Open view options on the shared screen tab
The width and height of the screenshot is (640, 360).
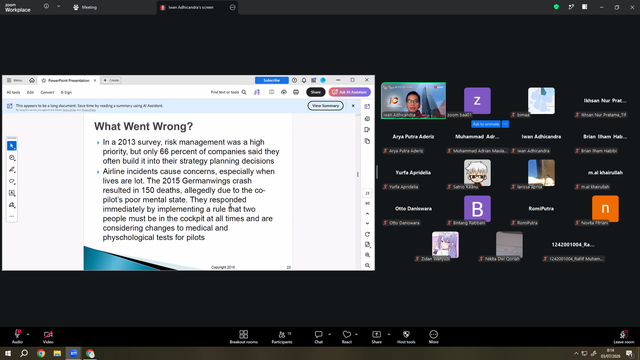coord(233,7)
